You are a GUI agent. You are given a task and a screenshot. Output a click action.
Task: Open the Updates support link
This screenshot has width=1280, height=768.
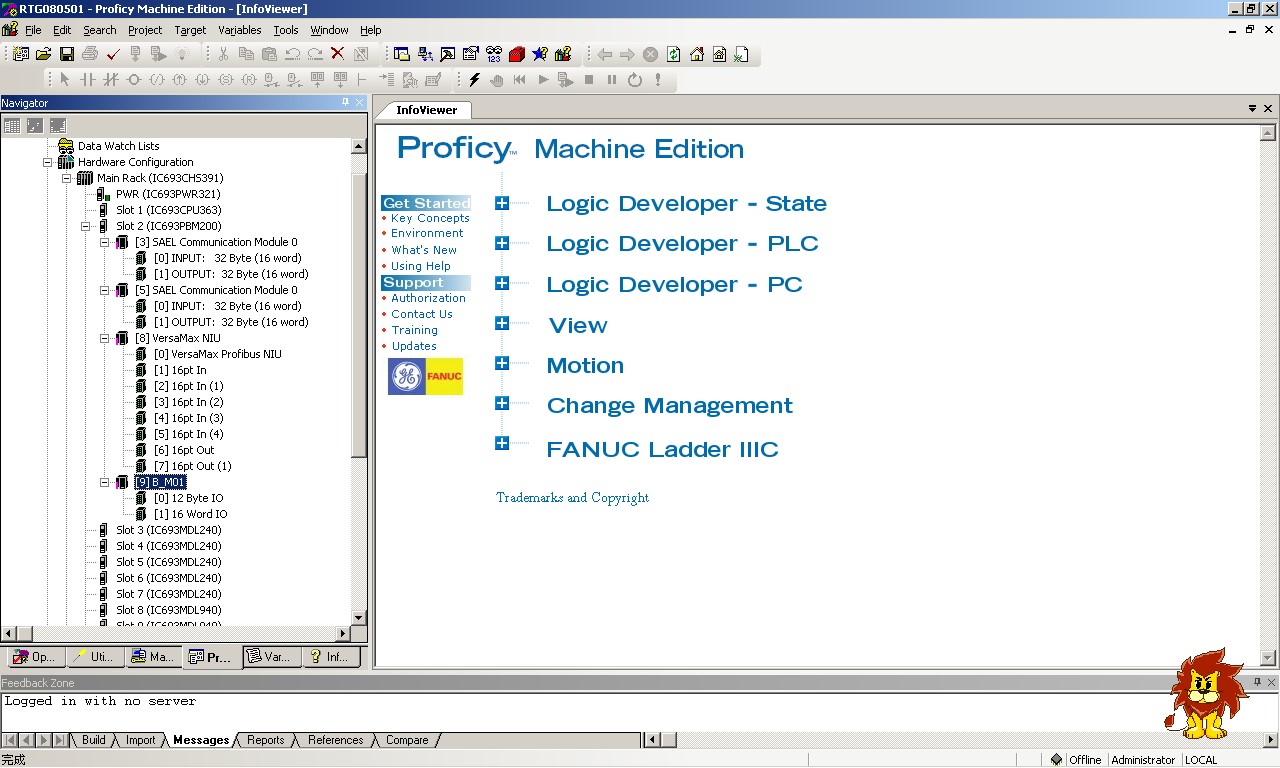tap(414, 346)
